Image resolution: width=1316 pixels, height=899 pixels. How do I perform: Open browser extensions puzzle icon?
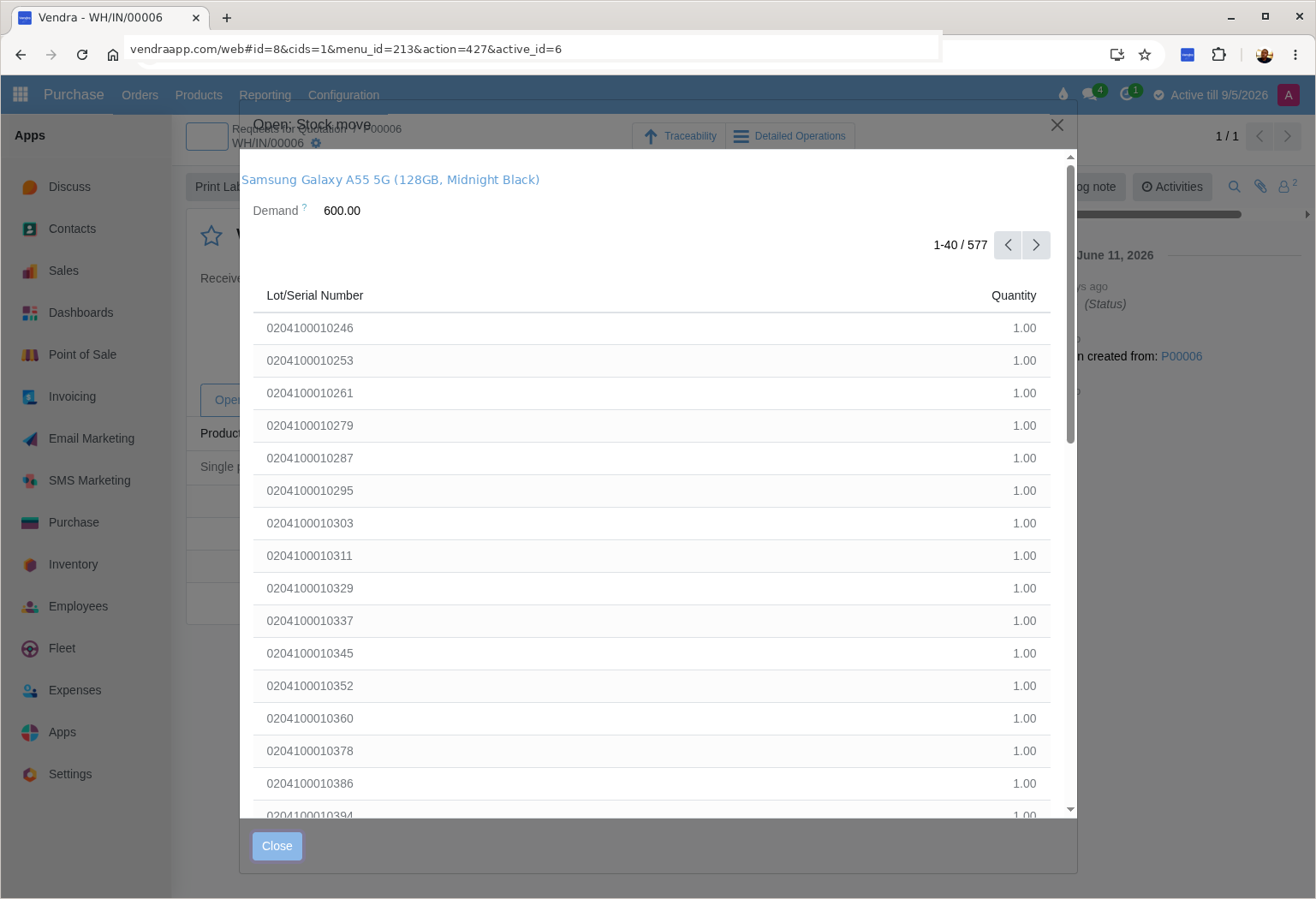1218,55
